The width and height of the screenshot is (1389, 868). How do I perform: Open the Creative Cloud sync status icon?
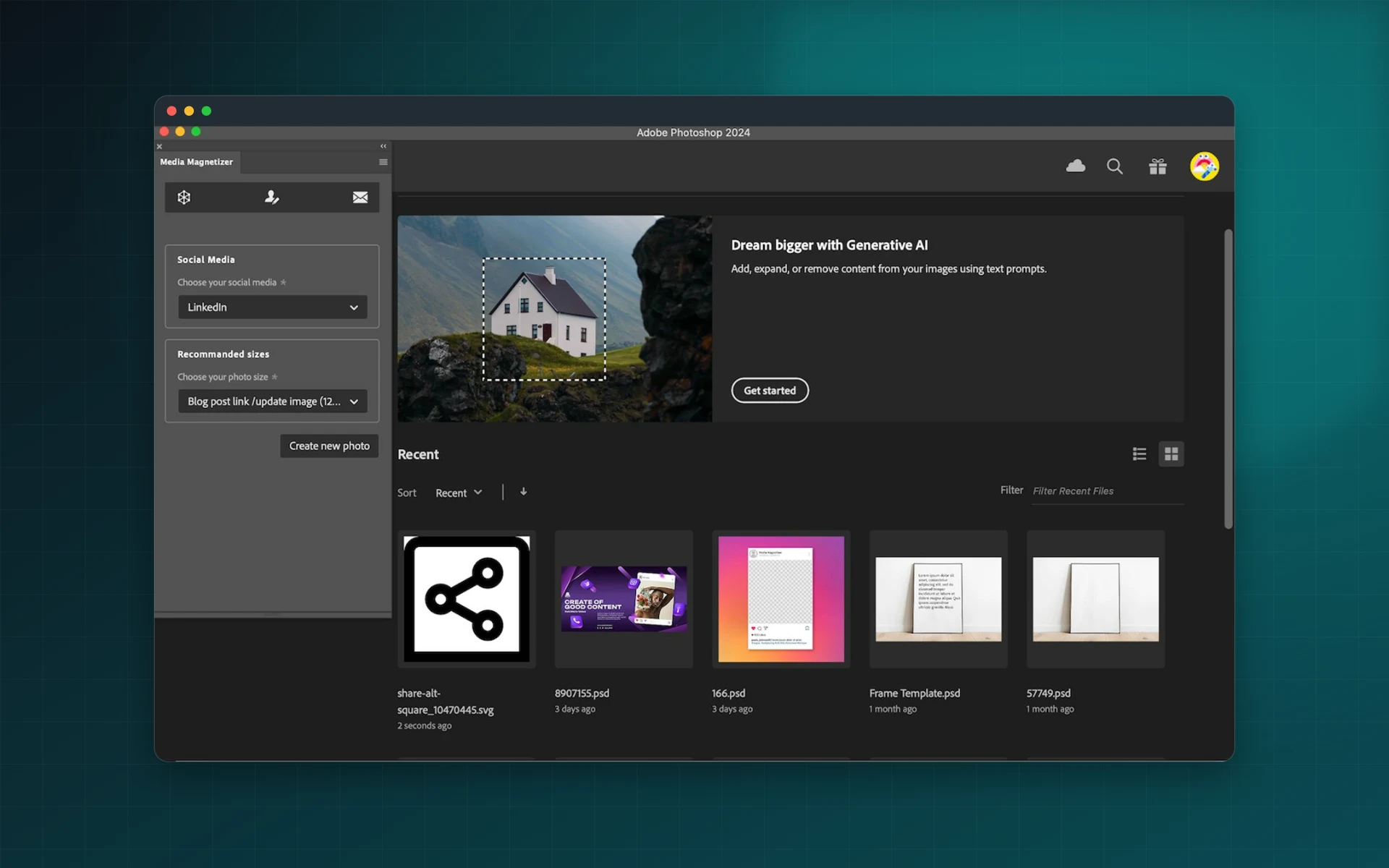[1076, 166]
